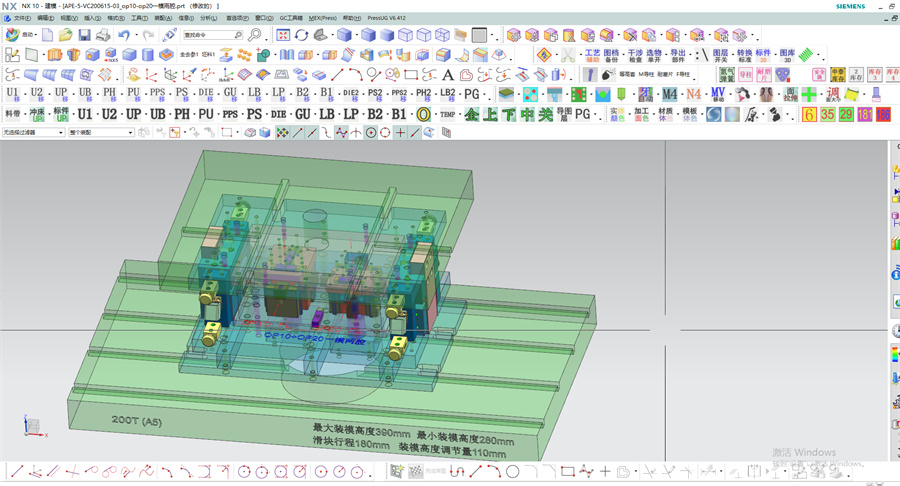Click the Undo arrow icon

click(123, 35)
